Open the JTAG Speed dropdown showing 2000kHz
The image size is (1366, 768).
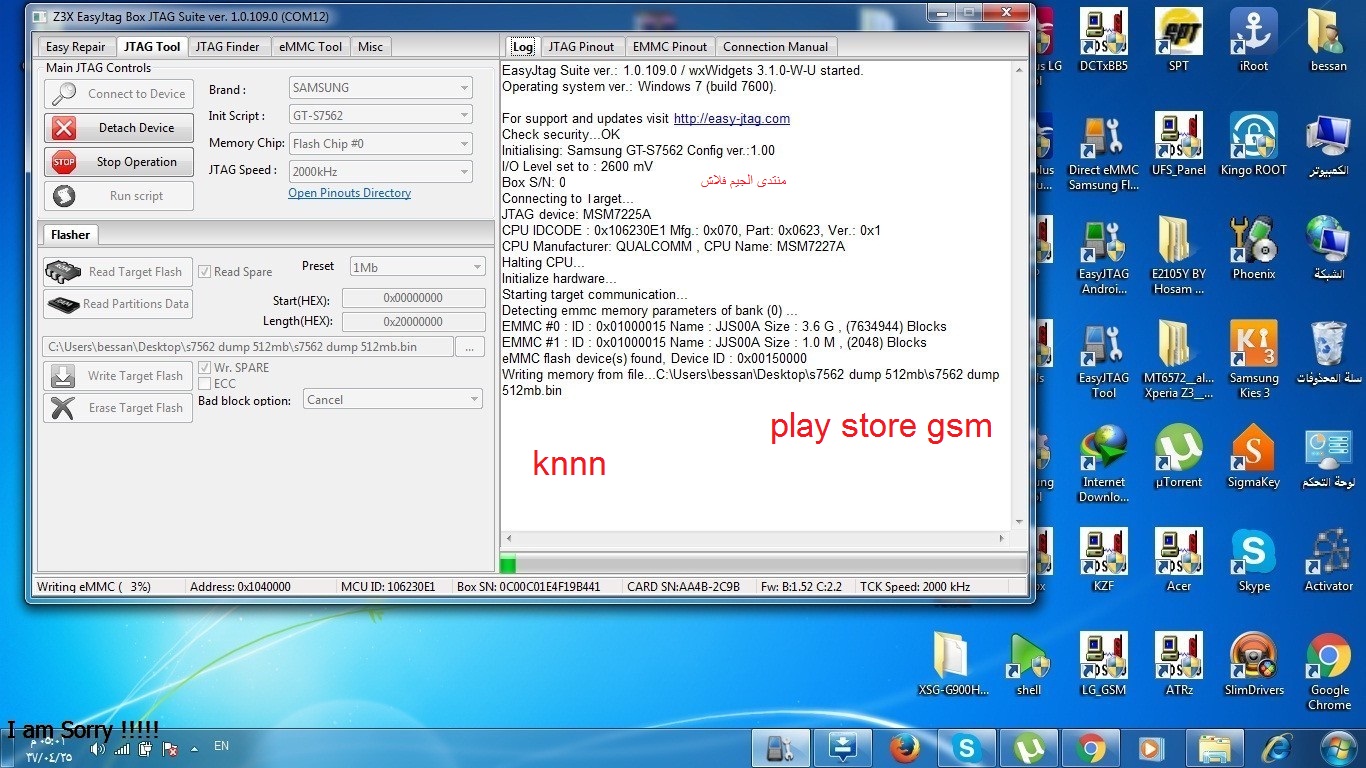pyautogui.click(x=380, y=172)
